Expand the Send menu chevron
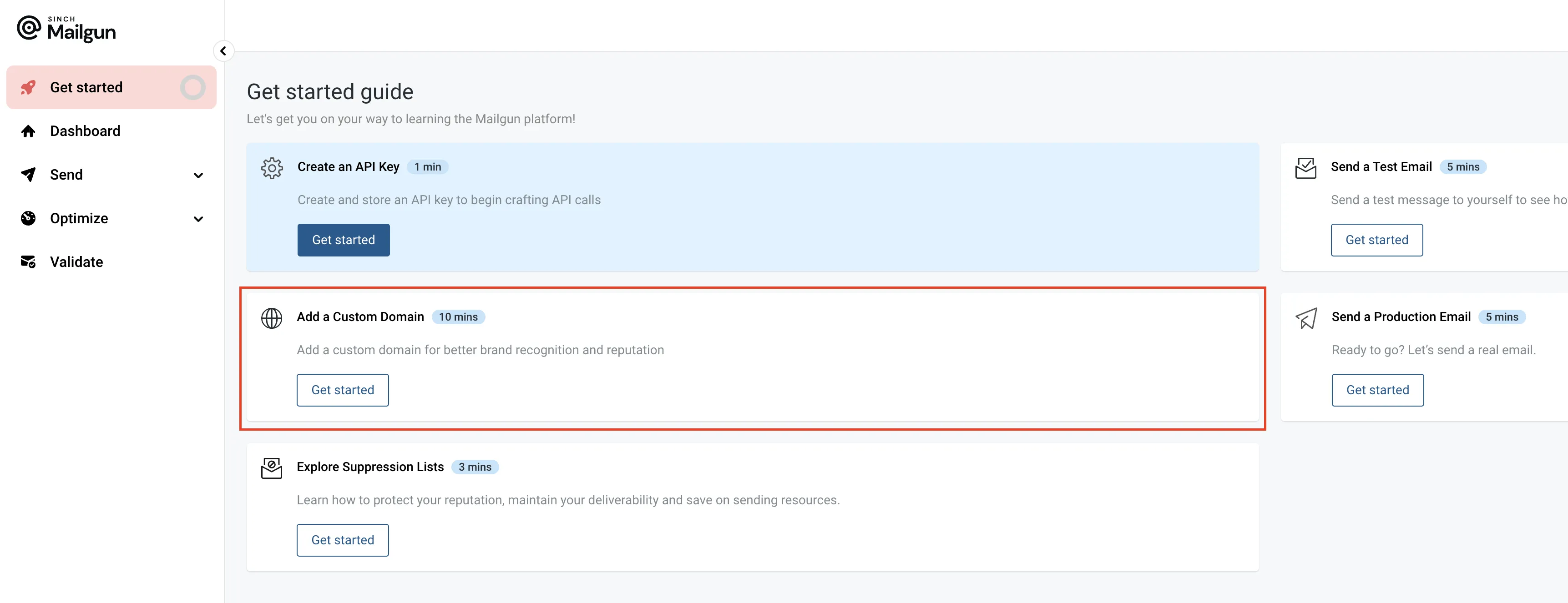The height and width of the screenshot is (603, 1568). point(198,176)
